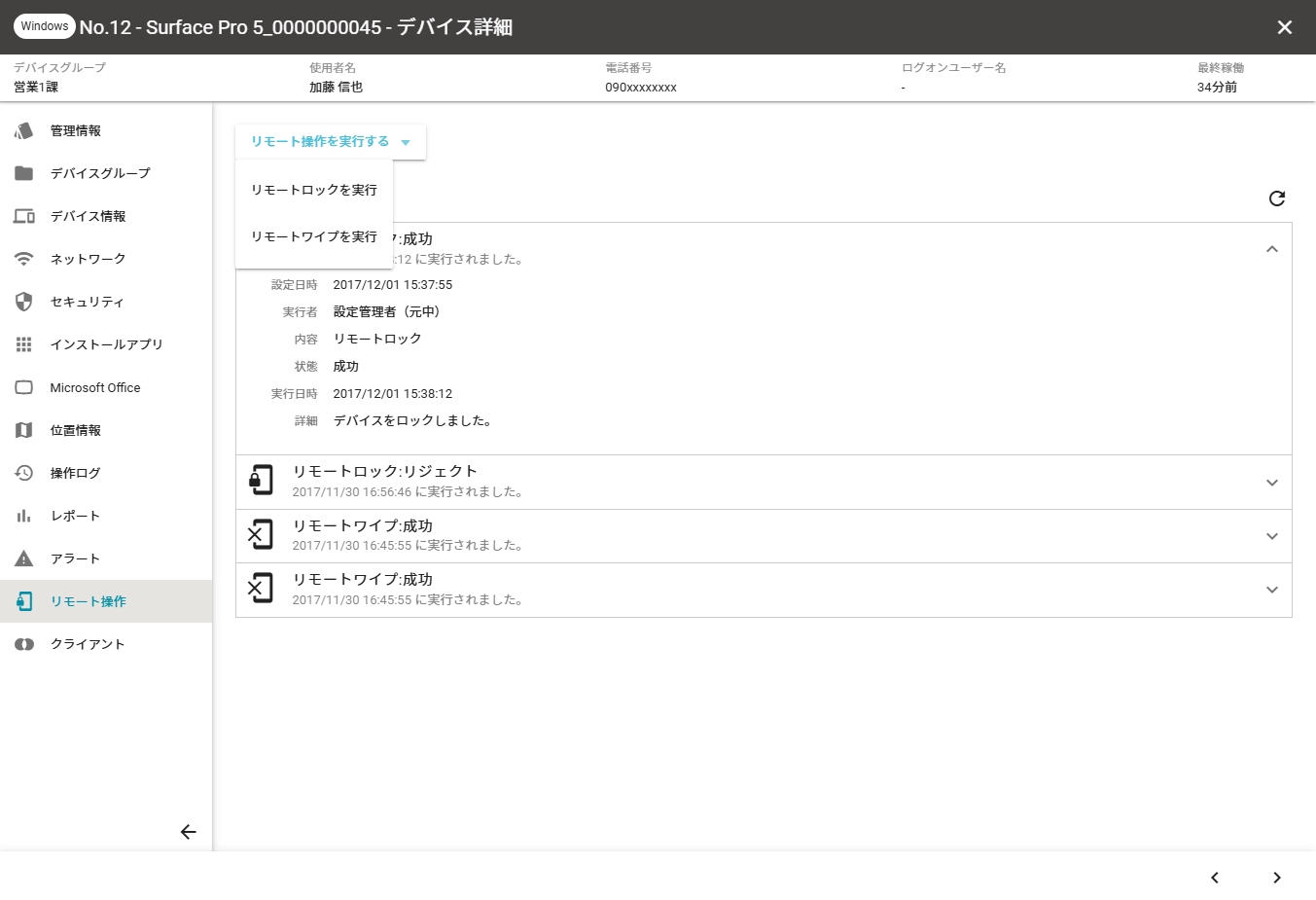Click the remote lock rejected entry icon
The image size is (1316, 900).
pos(261,481)
